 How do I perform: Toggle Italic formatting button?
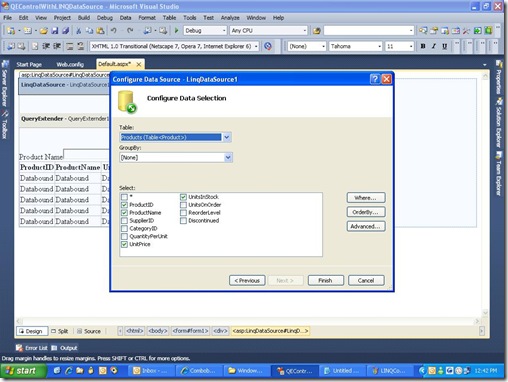434,46
